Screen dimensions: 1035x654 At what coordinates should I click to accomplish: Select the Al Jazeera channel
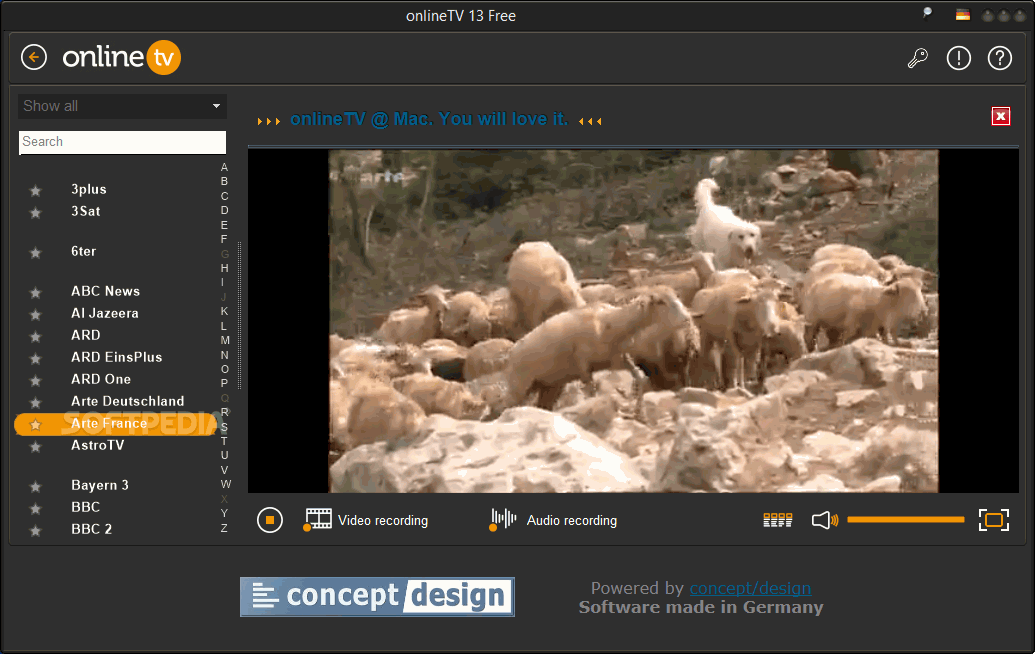pos(105,313)
